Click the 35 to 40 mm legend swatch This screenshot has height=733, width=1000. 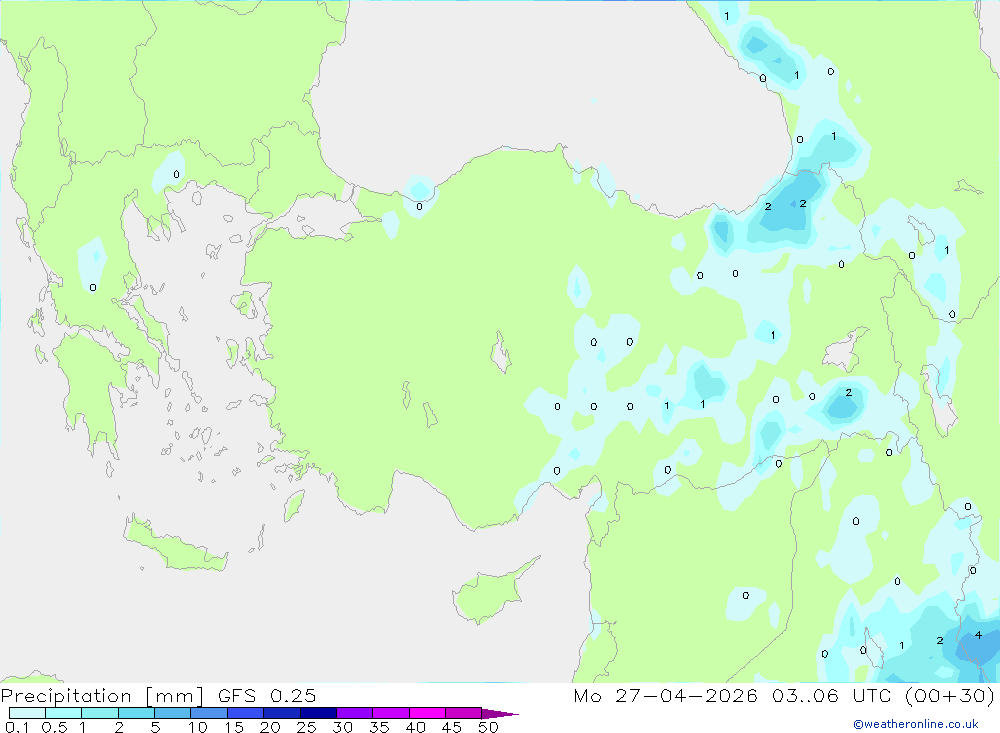coord(391,713)
